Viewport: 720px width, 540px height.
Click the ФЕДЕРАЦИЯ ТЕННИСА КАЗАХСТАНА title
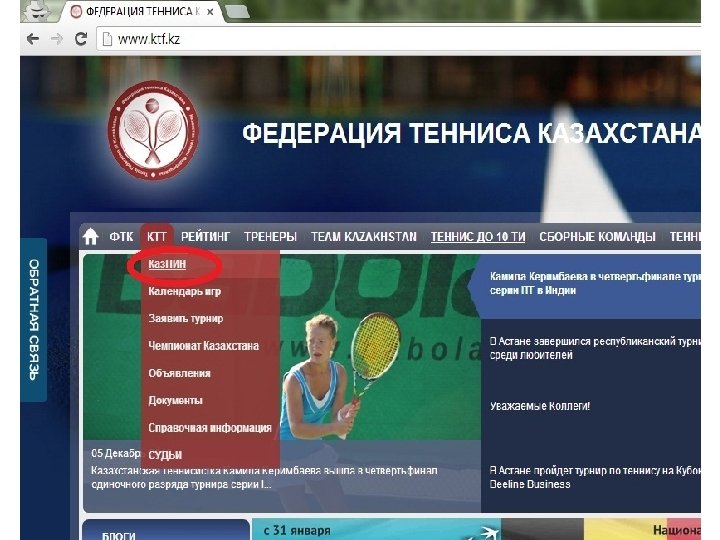[x=471, y=133]
